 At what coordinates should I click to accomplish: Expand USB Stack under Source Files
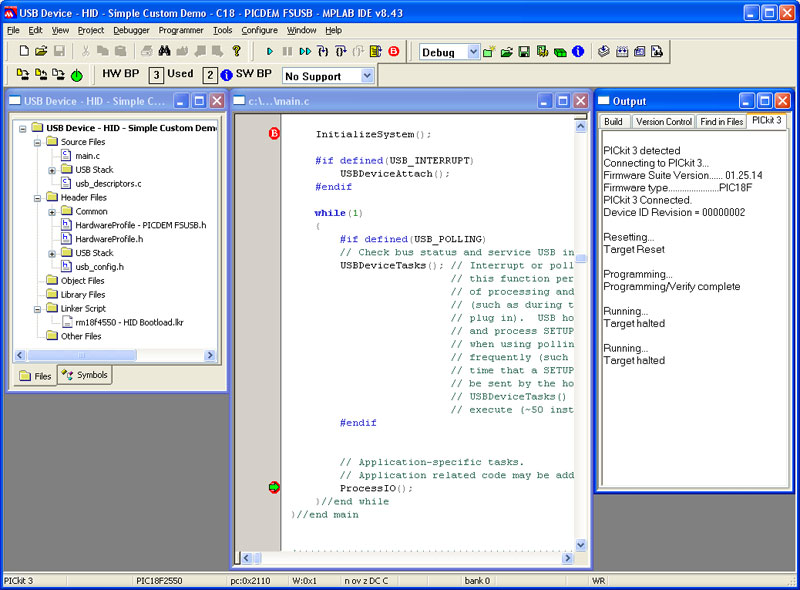pos(52,170)
